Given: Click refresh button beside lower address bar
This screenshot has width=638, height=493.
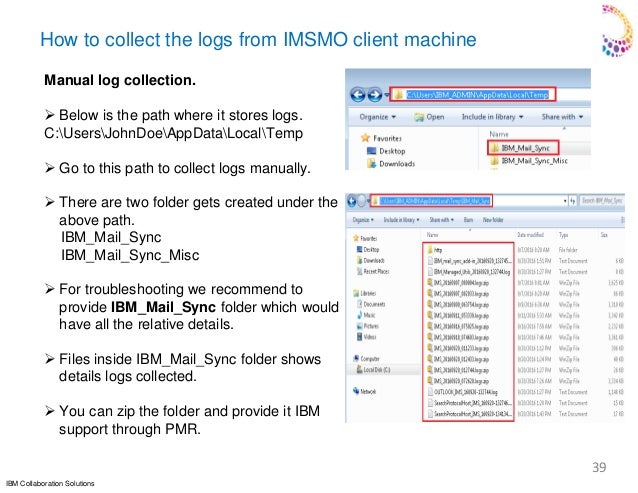Looking at the screenshot, I should [x=573, y=201].
